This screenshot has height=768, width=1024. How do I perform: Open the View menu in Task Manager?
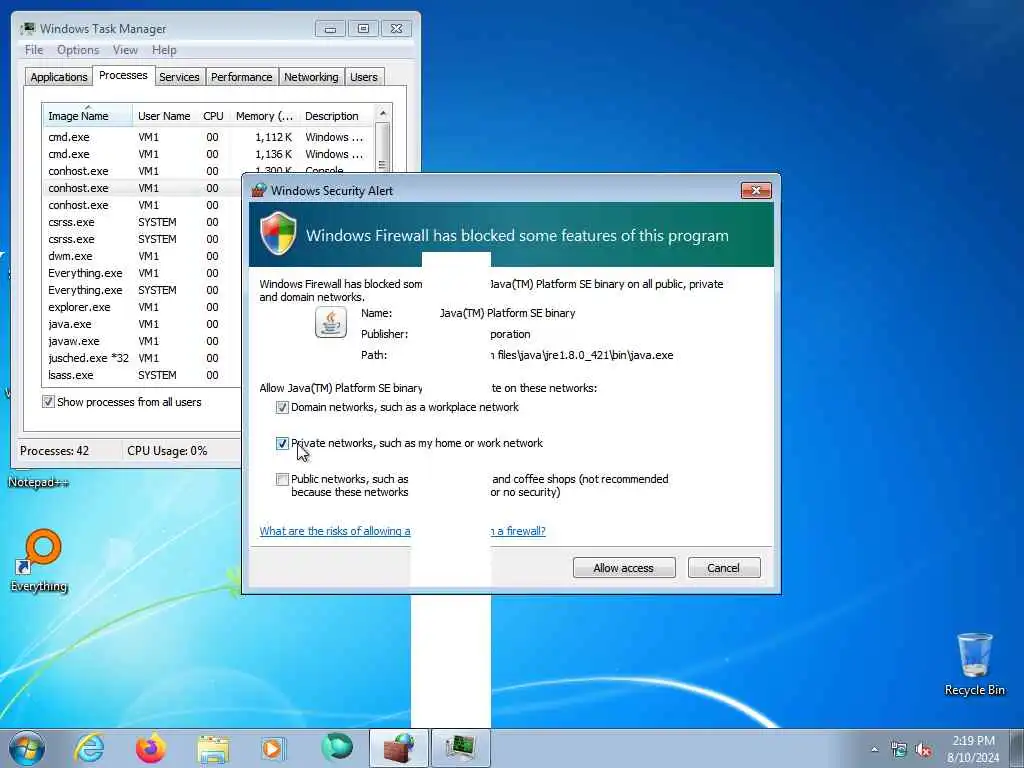pos(125,50)
